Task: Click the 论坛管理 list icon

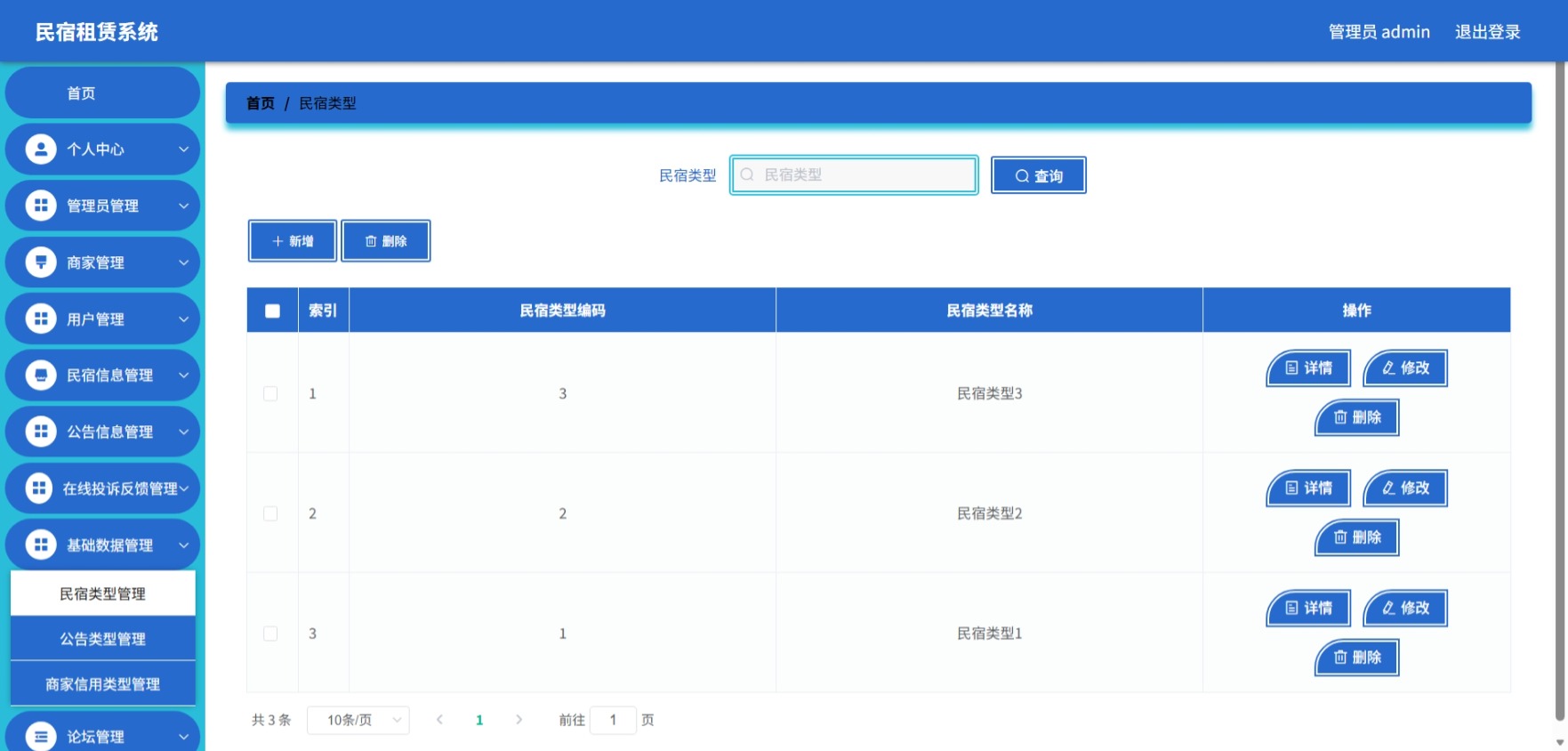Action: coord(41,736)
